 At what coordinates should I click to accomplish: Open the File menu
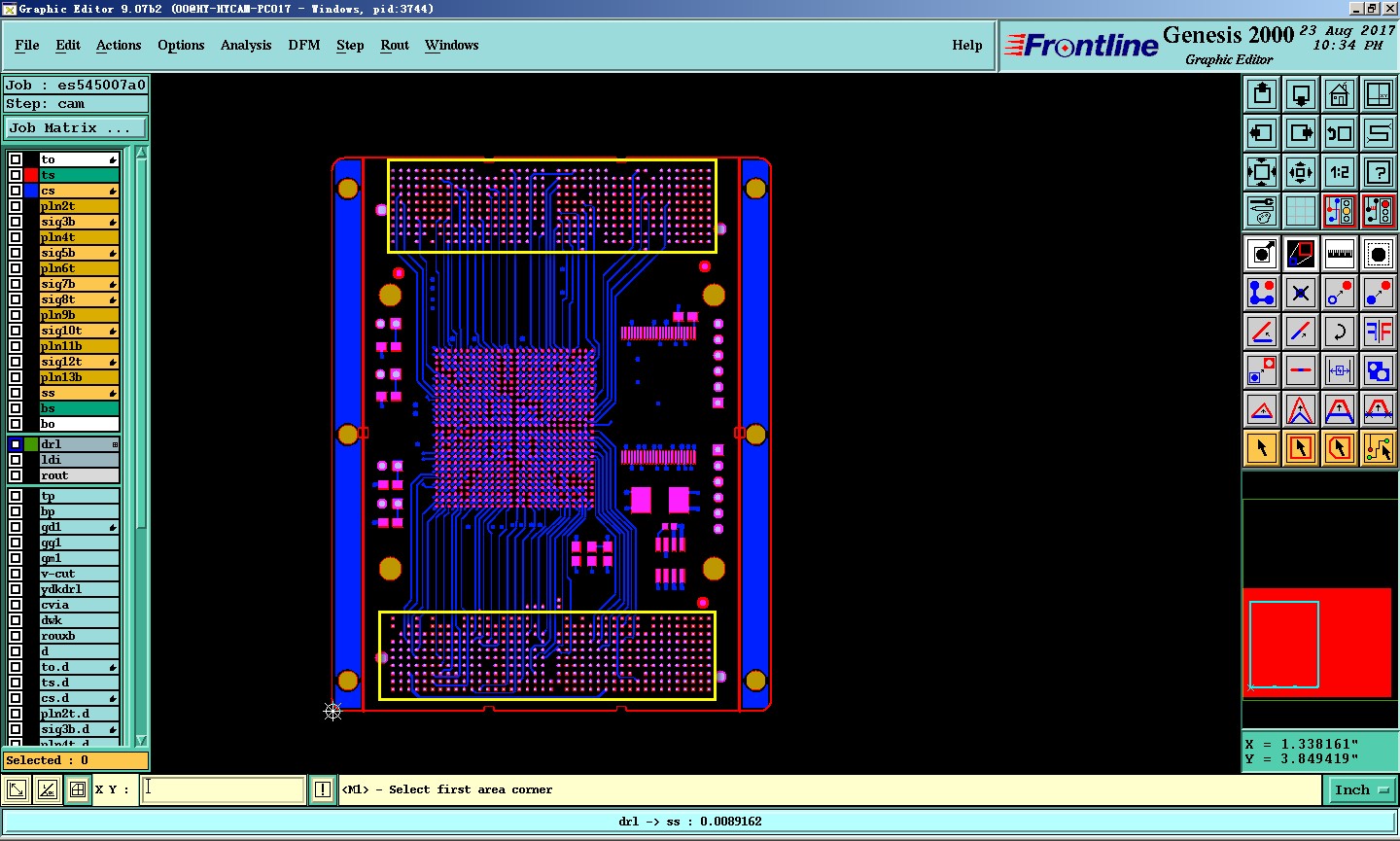pyautogui.click(x=27, y=45)
